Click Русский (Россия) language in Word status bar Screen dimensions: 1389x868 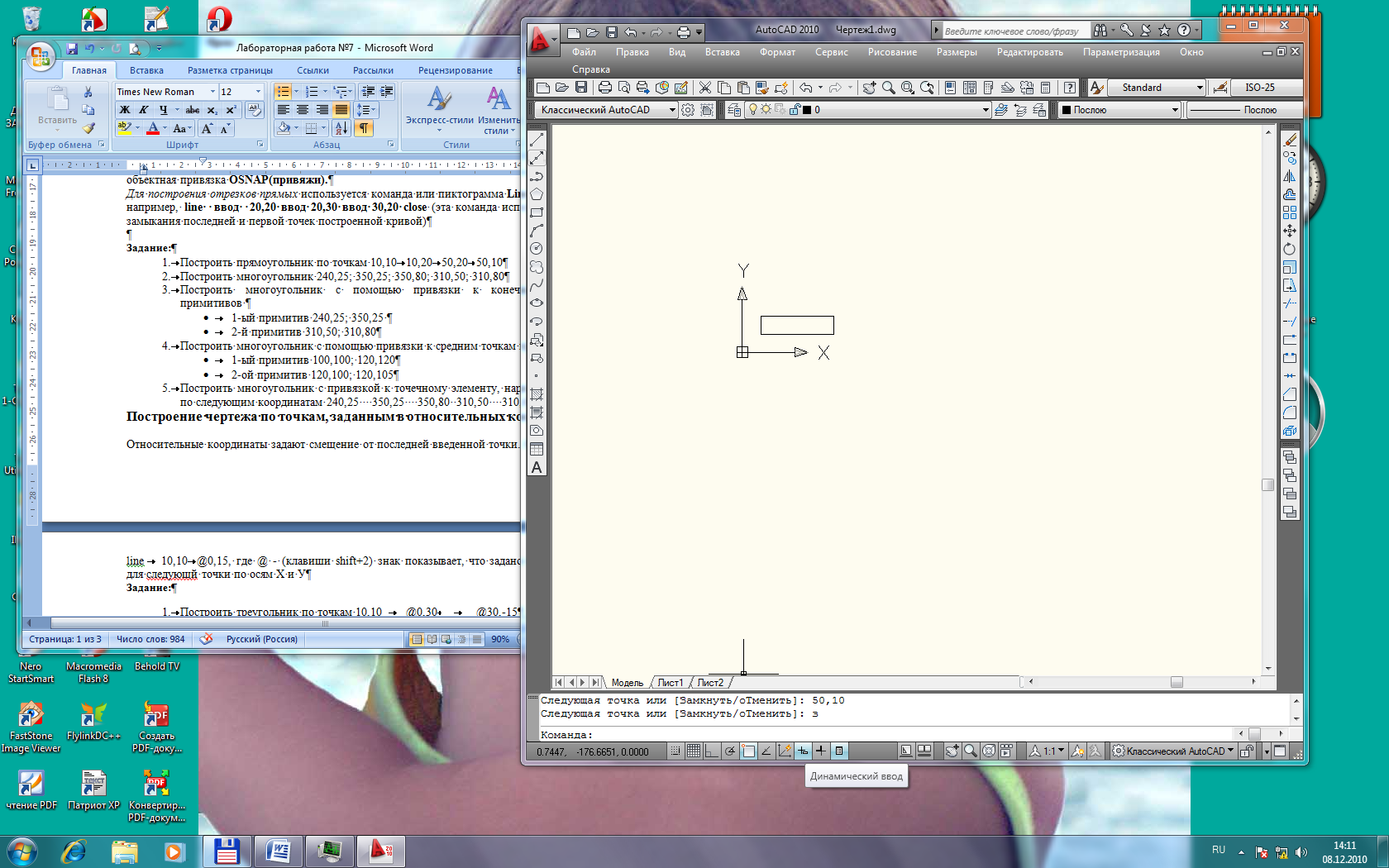pos(262,639)
